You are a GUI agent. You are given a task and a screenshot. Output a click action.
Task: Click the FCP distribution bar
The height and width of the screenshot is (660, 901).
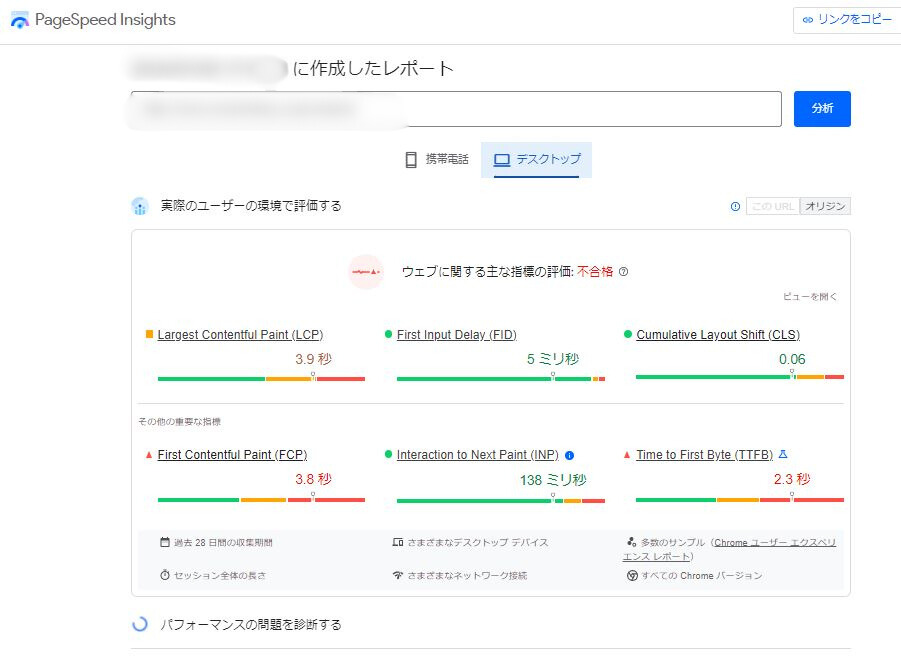[261, 500]
